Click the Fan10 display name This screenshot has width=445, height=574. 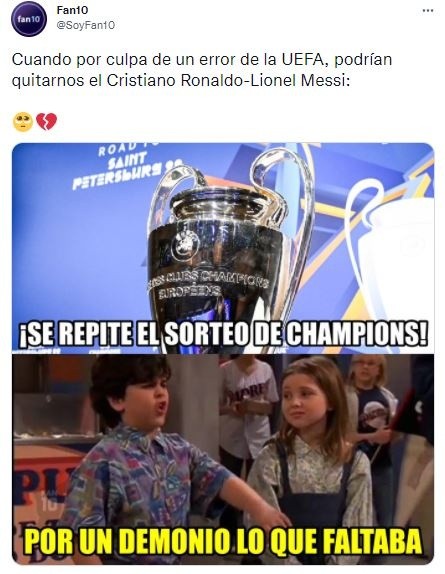point(72,10)
